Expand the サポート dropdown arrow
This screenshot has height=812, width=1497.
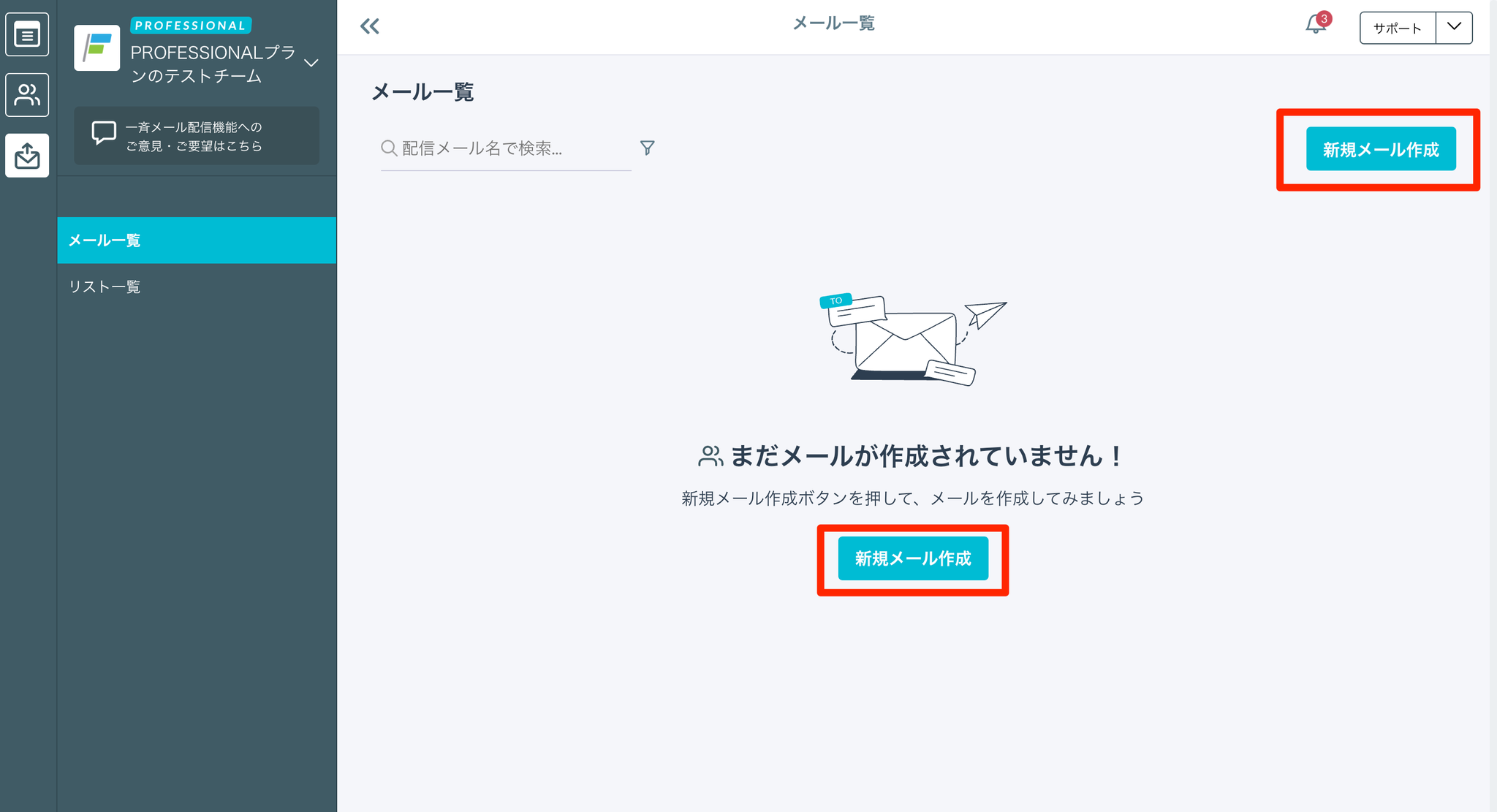(1454, 27)
